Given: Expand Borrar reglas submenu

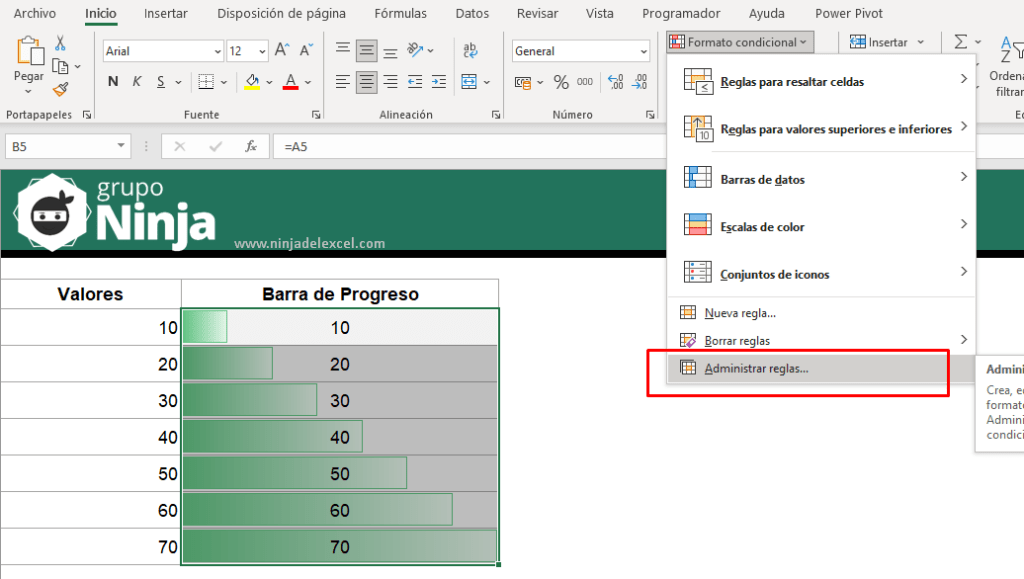Looking at the screenshot, I should point(822,340).
